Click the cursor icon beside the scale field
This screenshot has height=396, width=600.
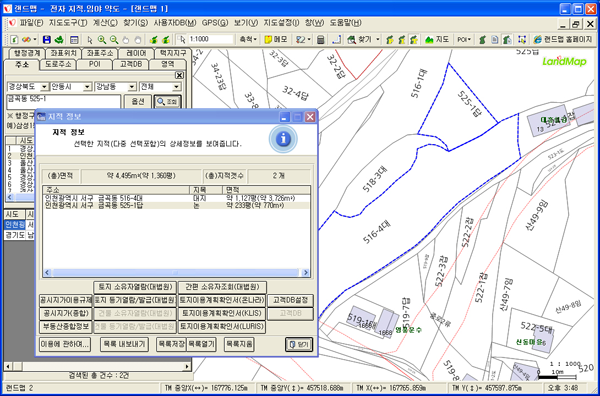[x=181, y=39]
